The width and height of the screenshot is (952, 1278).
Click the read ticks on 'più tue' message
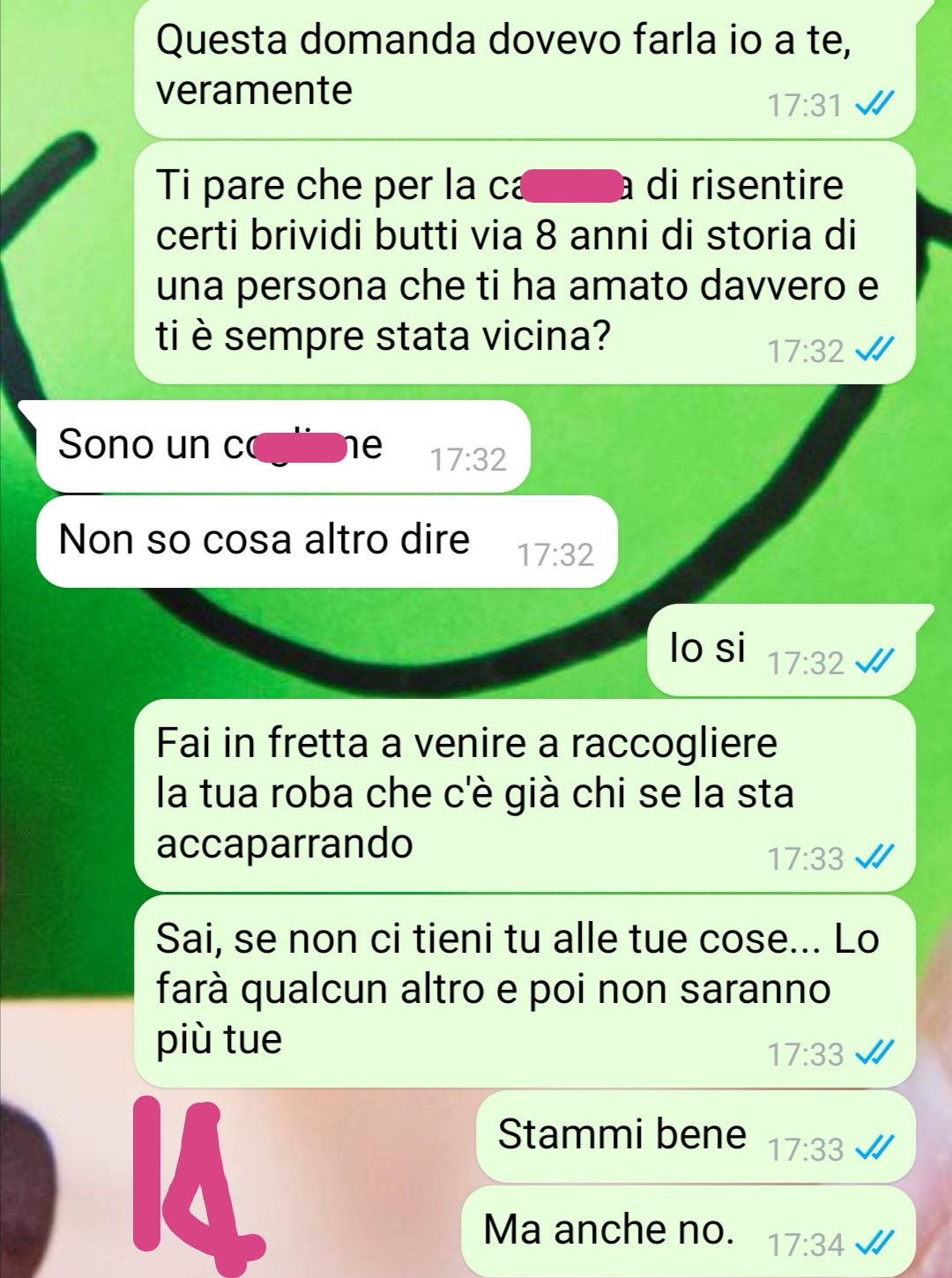pos(875,1052)
